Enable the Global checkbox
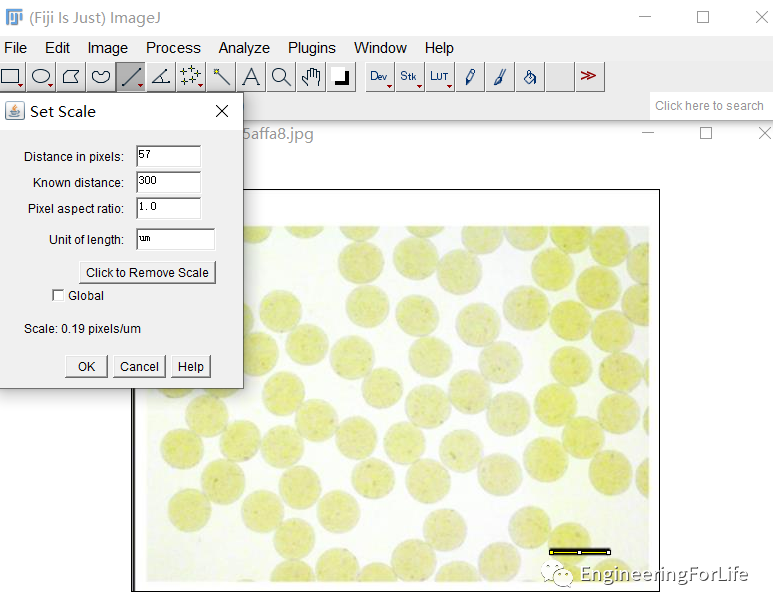Image resolution: width=773 pixels, height=609 pixels. (58, 295)
